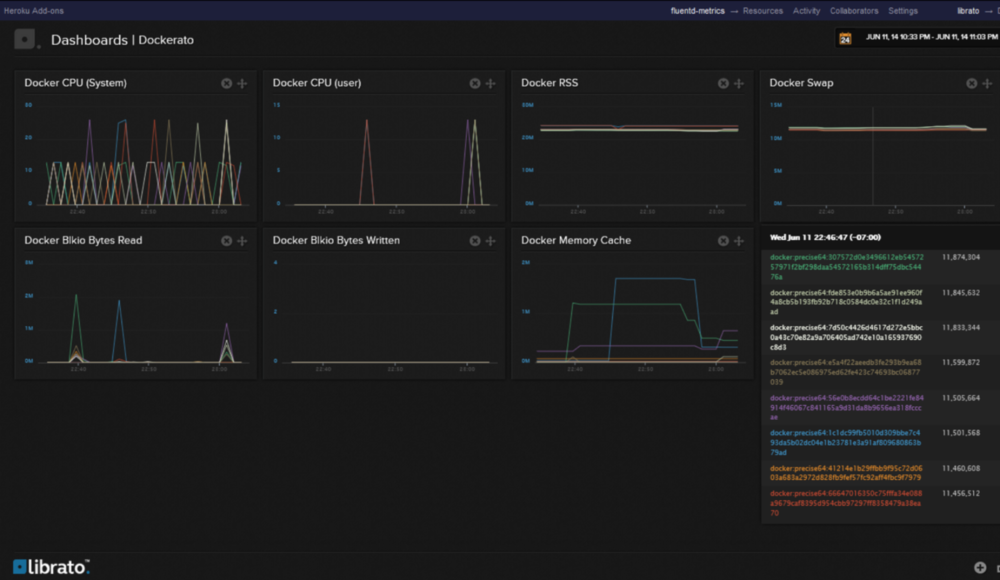The height and width of the screenshot is (580, 1000).
Task: Go to Settings tab
Action: pyautogui.click(x=903, y=11)
